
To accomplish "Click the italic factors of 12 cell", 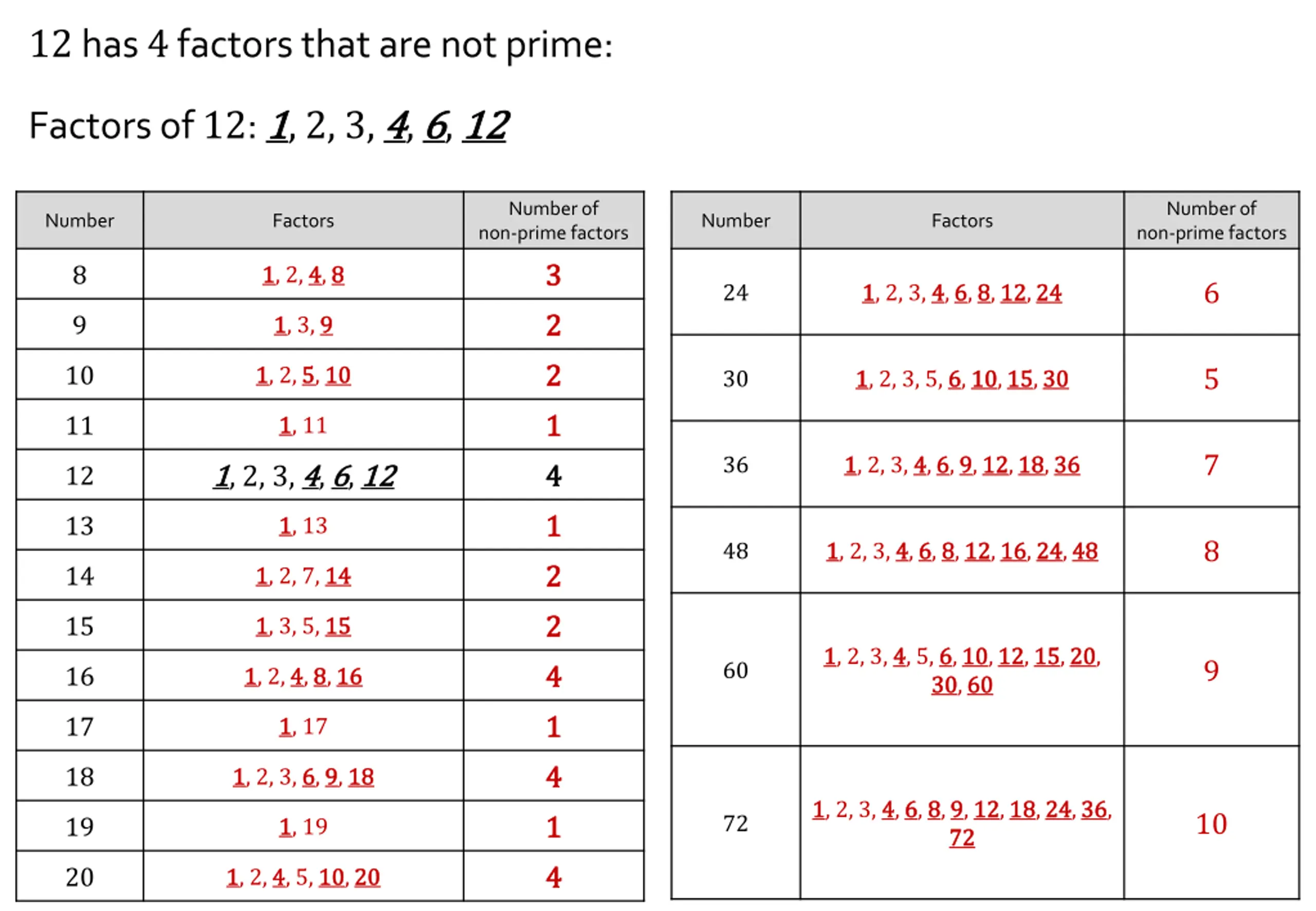I will click(x=303, y=476).
